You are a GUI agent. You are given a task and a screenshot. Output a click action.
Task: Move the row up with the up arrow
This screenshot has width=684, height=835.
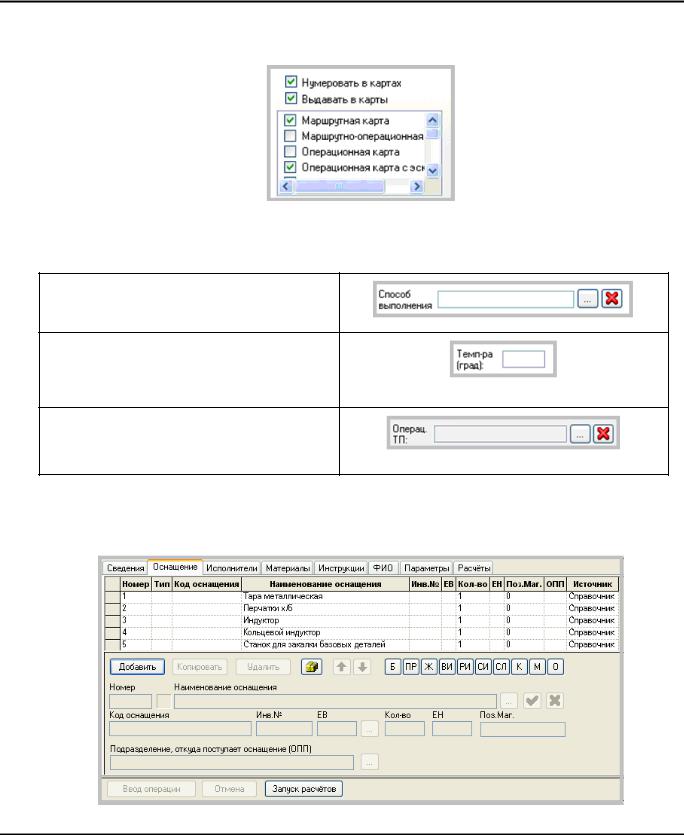(341, 667)
